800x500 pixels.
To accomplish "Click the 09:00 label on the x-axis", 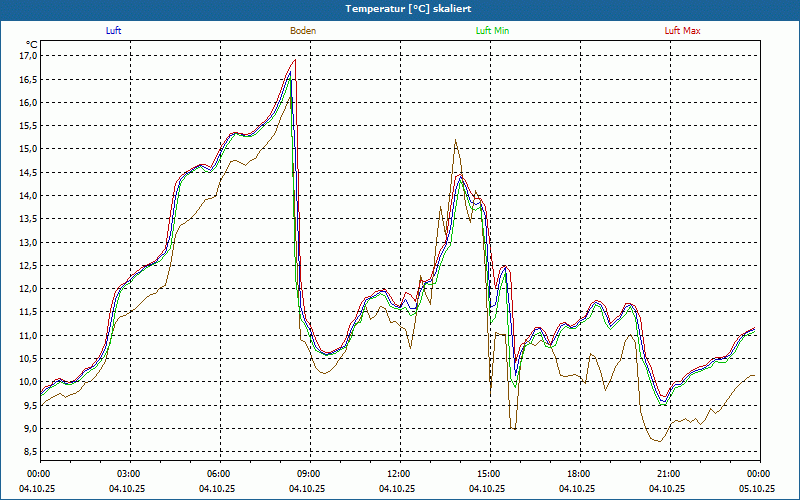I will pos(309,474).
